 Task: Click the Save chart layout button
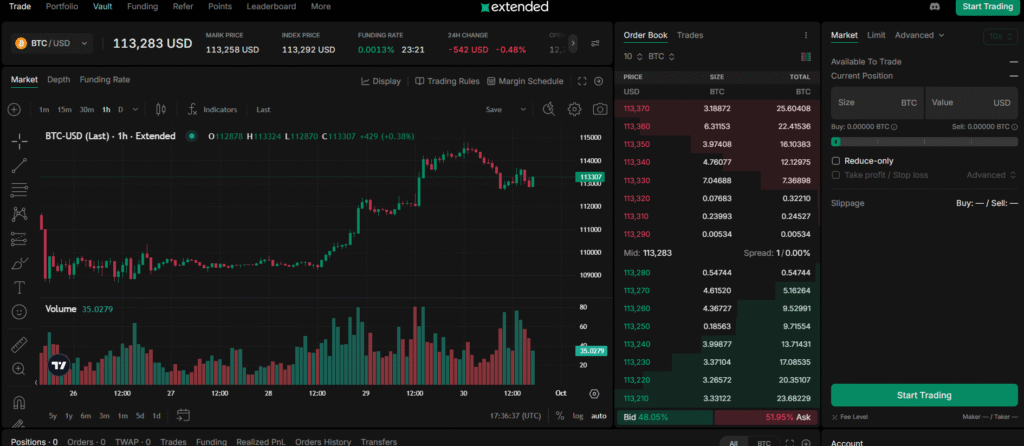pos(494,110)
